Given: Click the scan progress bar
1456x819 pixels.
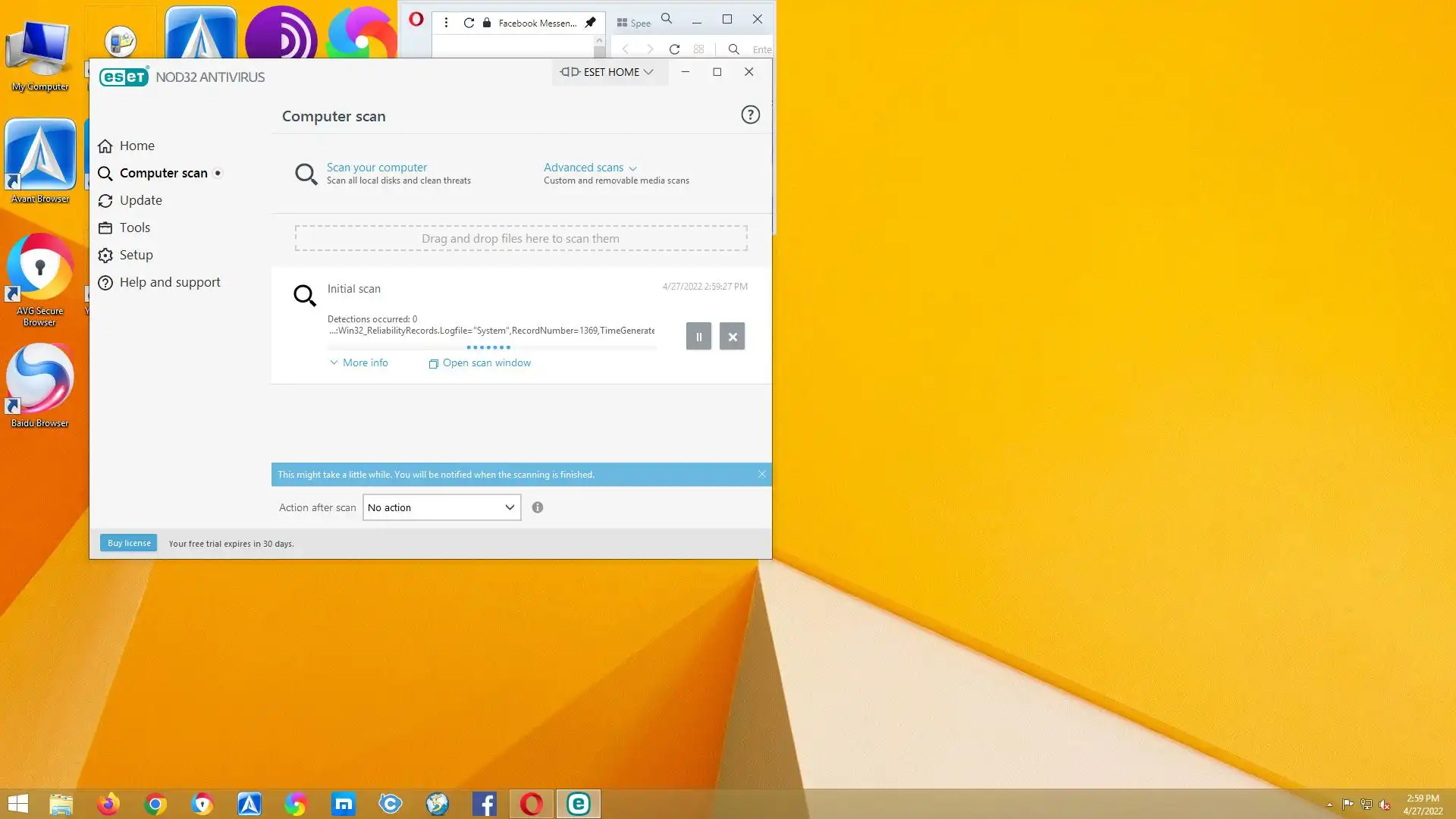Looking at the screenshot, I should (491, 347).
